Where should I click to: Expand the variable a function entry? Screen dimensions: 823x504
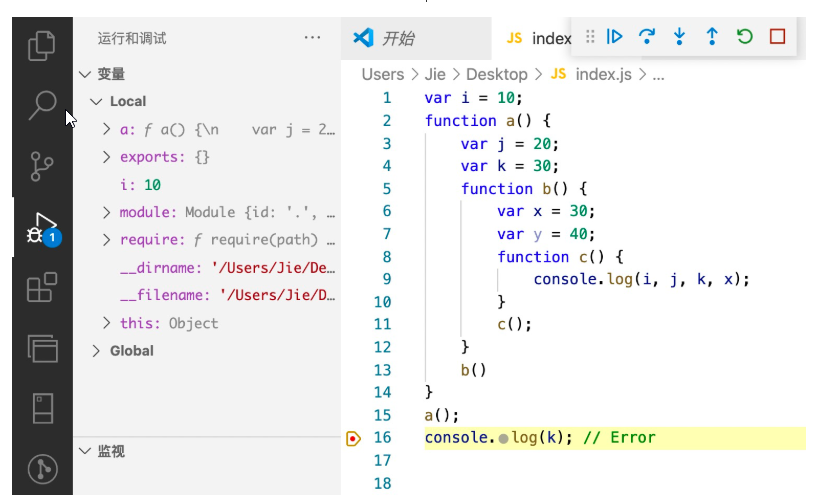[x=107, y=129]
